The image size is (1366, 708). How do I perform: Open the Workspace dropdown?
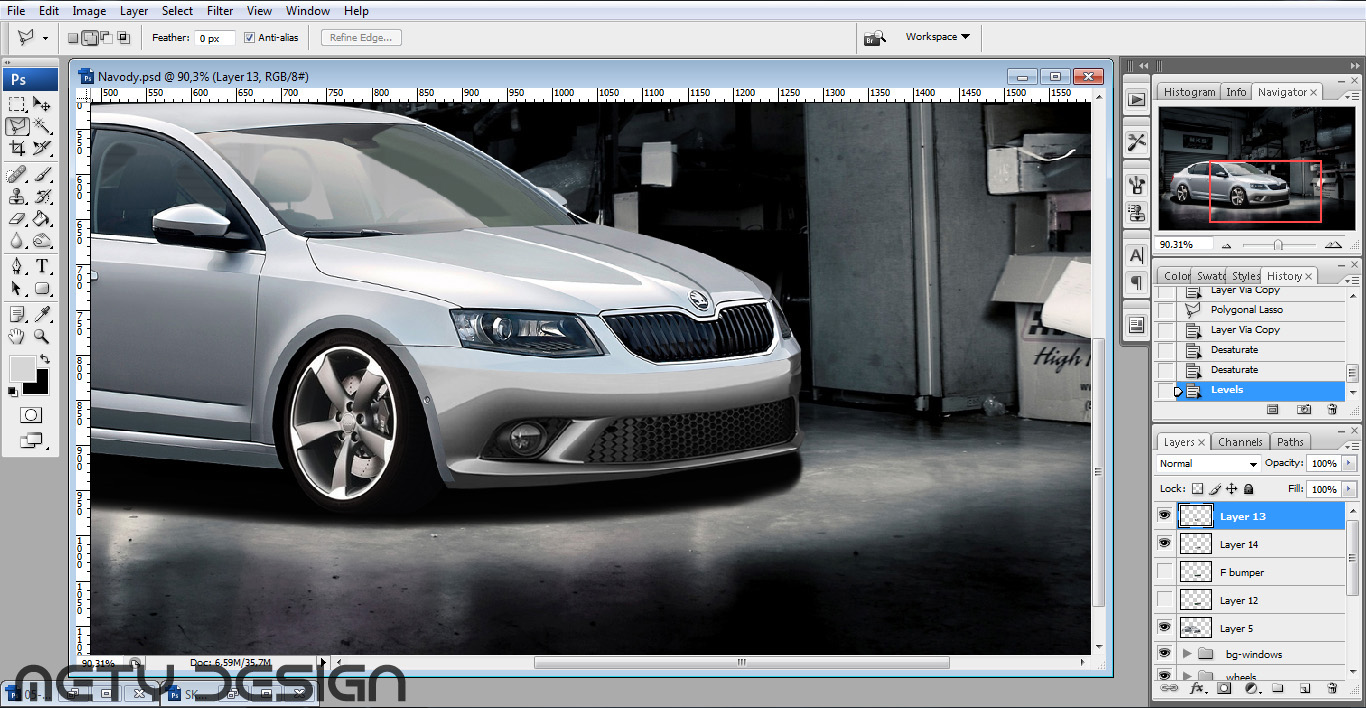[x=938, y=37]
